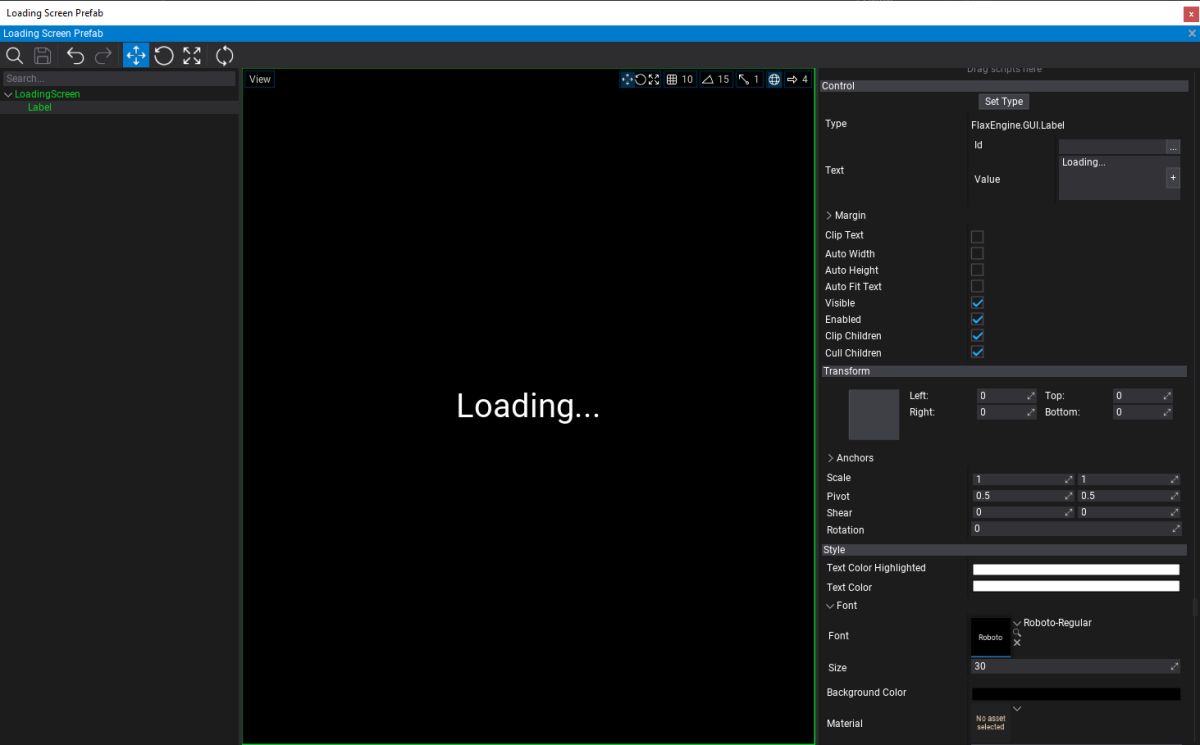Click slider arrow icon in Size field
1200x745 pixels.
(1175, 666)
